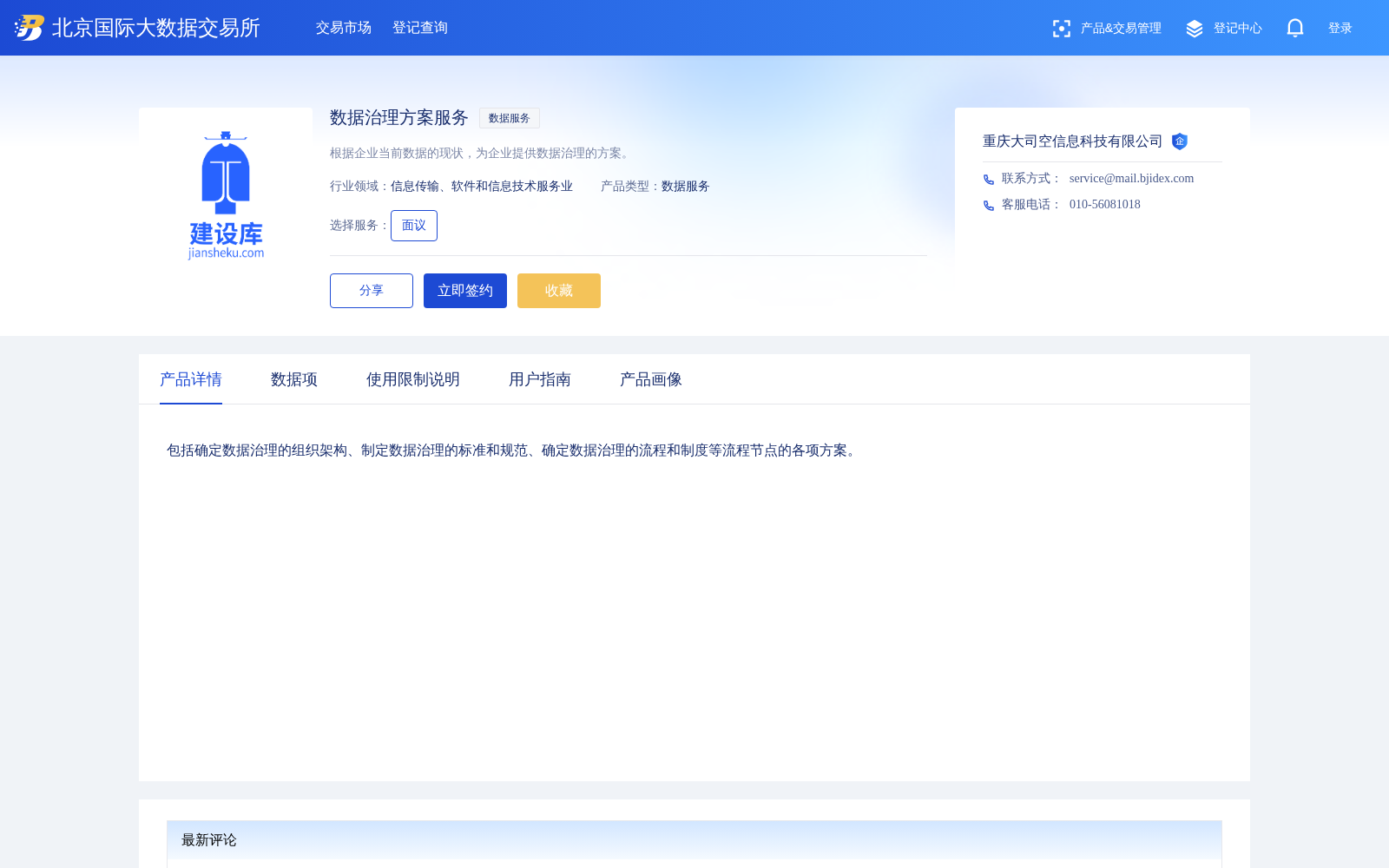
Task: Click the 数据服务 tag beside the title
Action: click(x=510, y=118)
